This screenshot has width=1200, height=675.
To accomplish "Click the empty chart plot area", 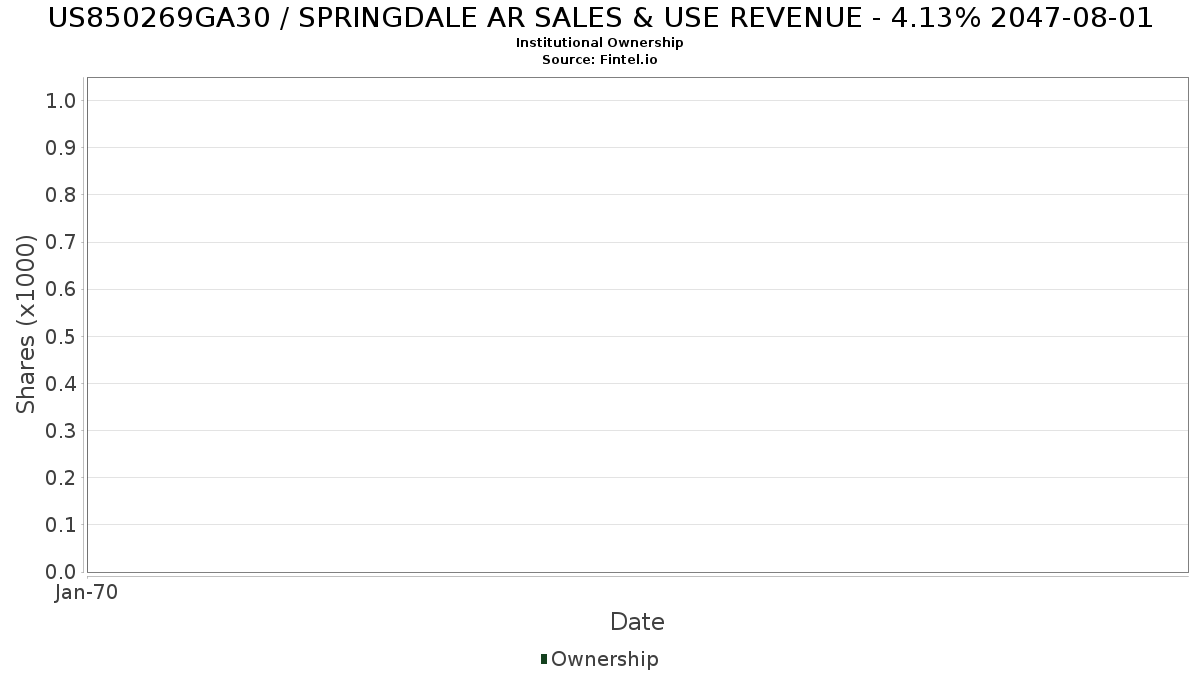I will tap(637, 325).
